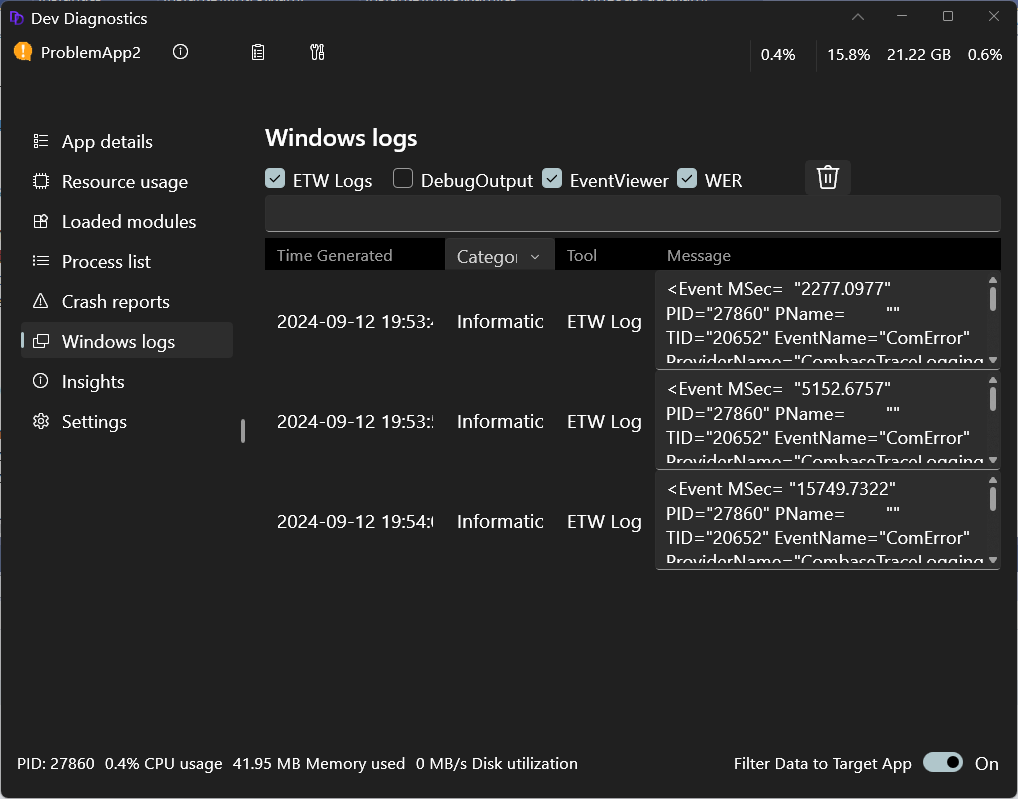Open Loaded modules page

(127, 222)
